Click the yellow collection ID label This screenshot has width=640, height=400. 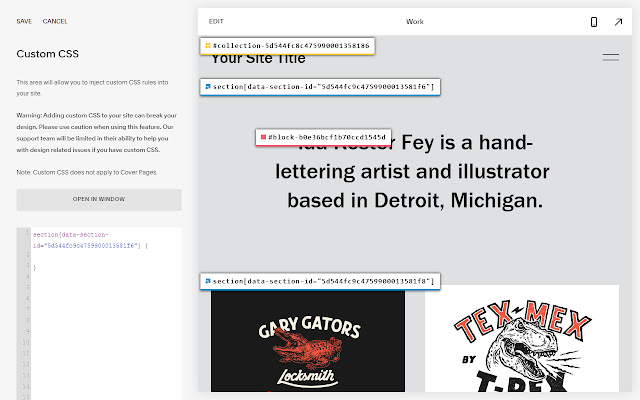click(x=287, y=46)
